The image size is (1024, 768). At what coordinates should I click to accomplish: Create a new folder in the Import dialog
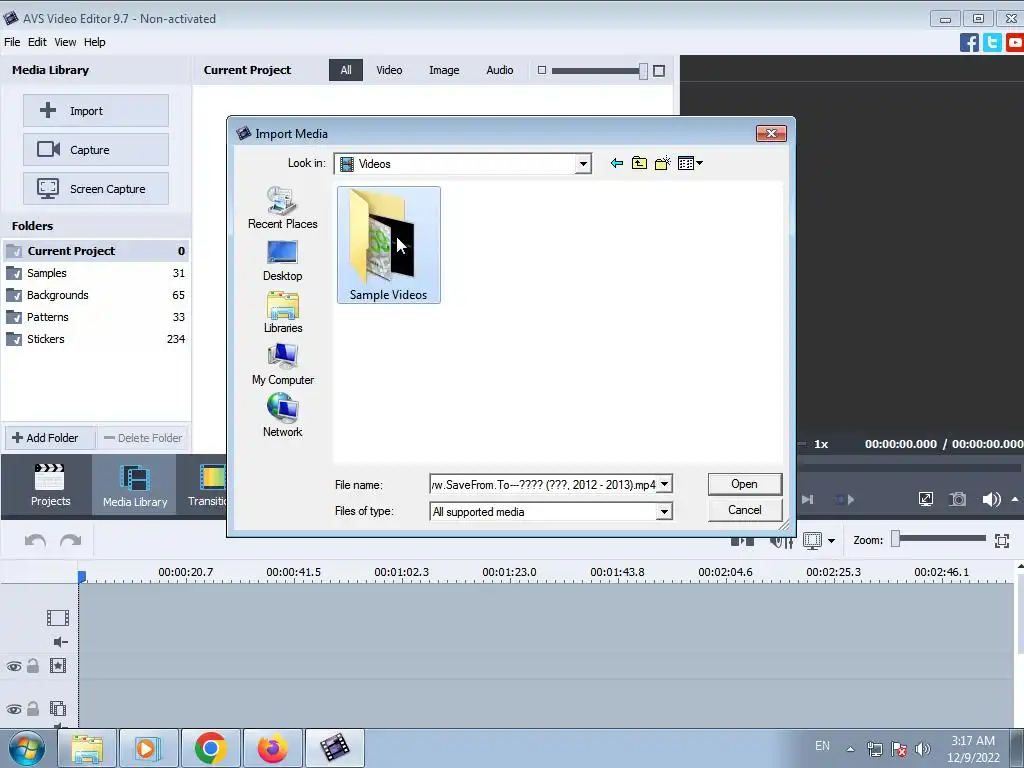tap(663, 163)
